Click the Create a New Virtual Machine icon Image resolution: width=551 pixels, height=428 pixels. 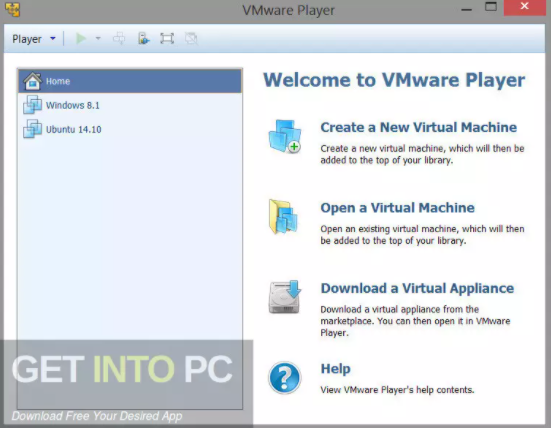(x=285, y=136)
